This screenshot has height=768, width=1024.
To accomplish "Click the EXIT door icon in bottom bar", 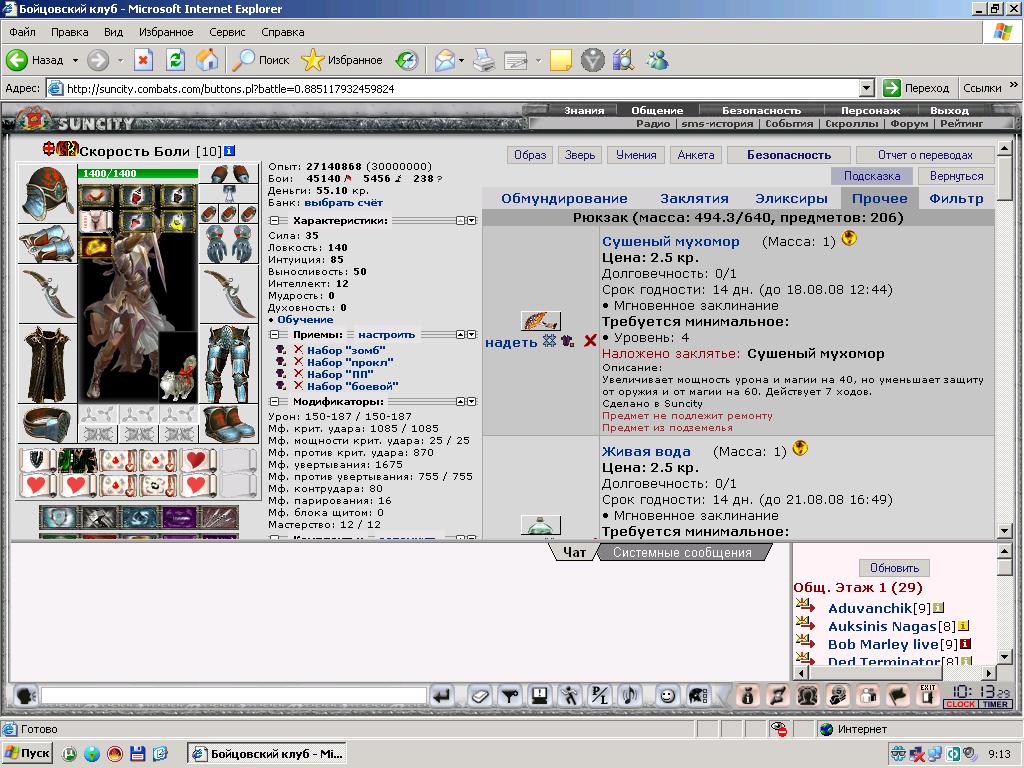I will click(927, 696).
